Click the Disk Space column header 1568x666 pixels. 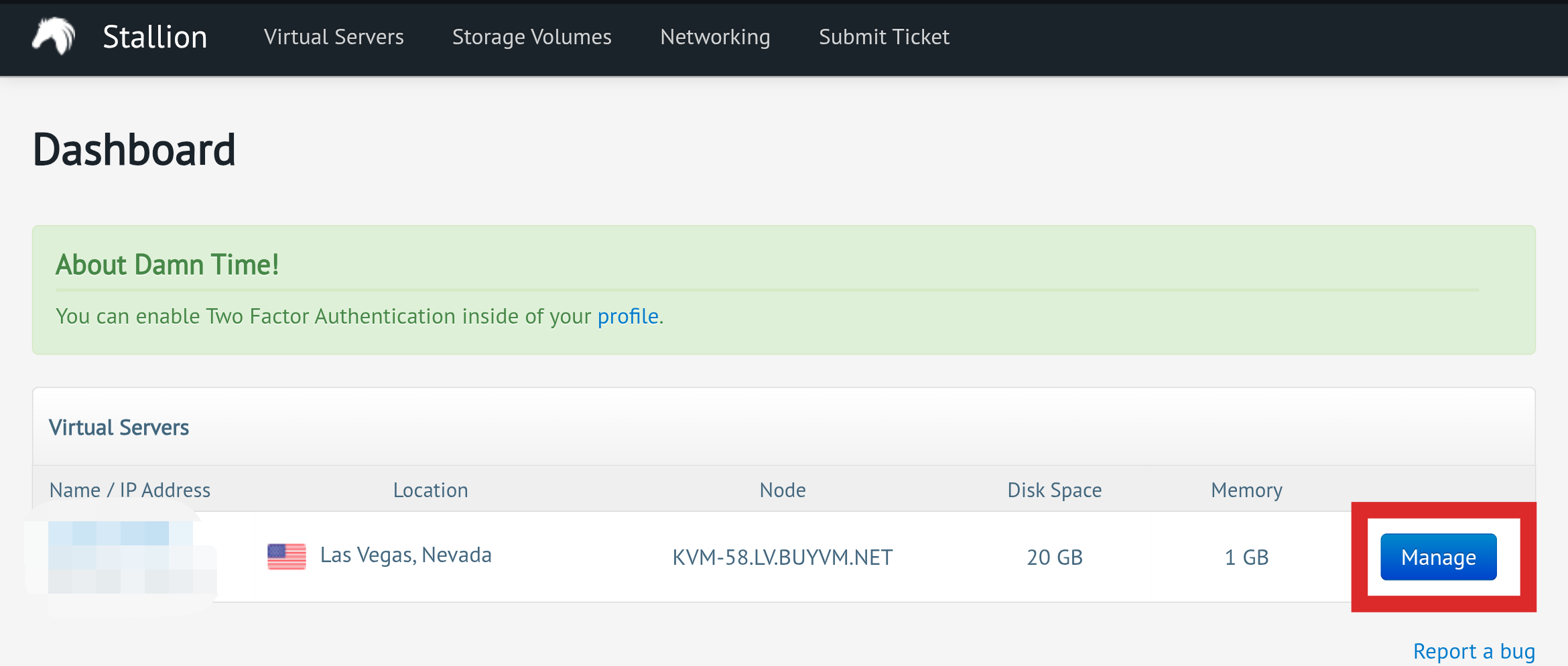[x=1054, y=490]
